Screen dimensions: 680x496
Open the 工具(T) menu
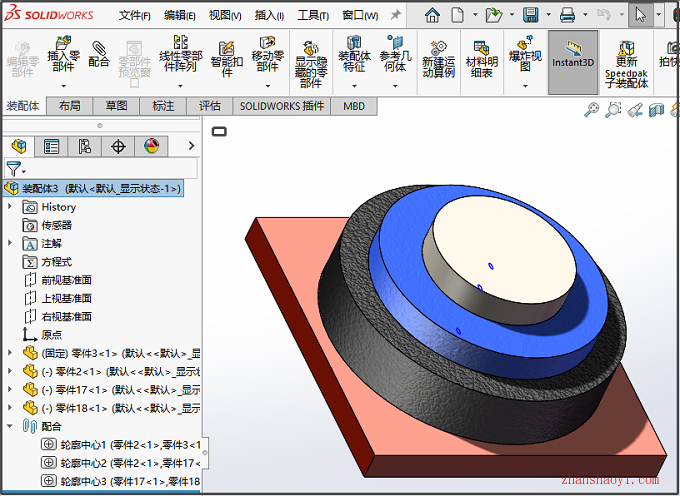tap(313, 16)
